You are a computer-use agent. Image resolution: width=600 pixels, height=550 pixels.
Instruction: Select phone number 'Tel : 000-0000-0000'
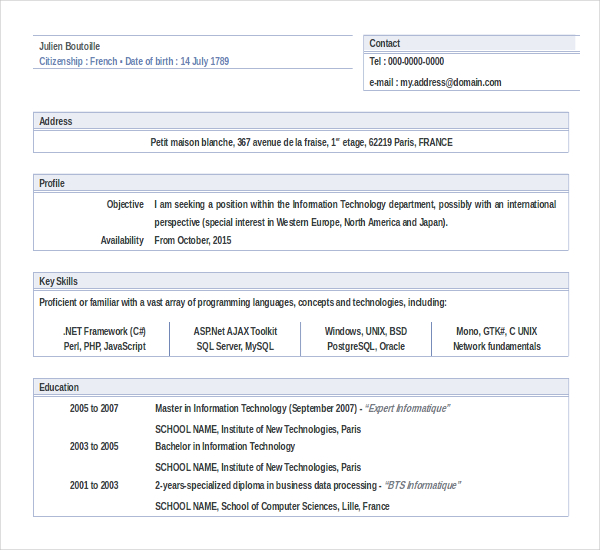click(x=406, y=61)
